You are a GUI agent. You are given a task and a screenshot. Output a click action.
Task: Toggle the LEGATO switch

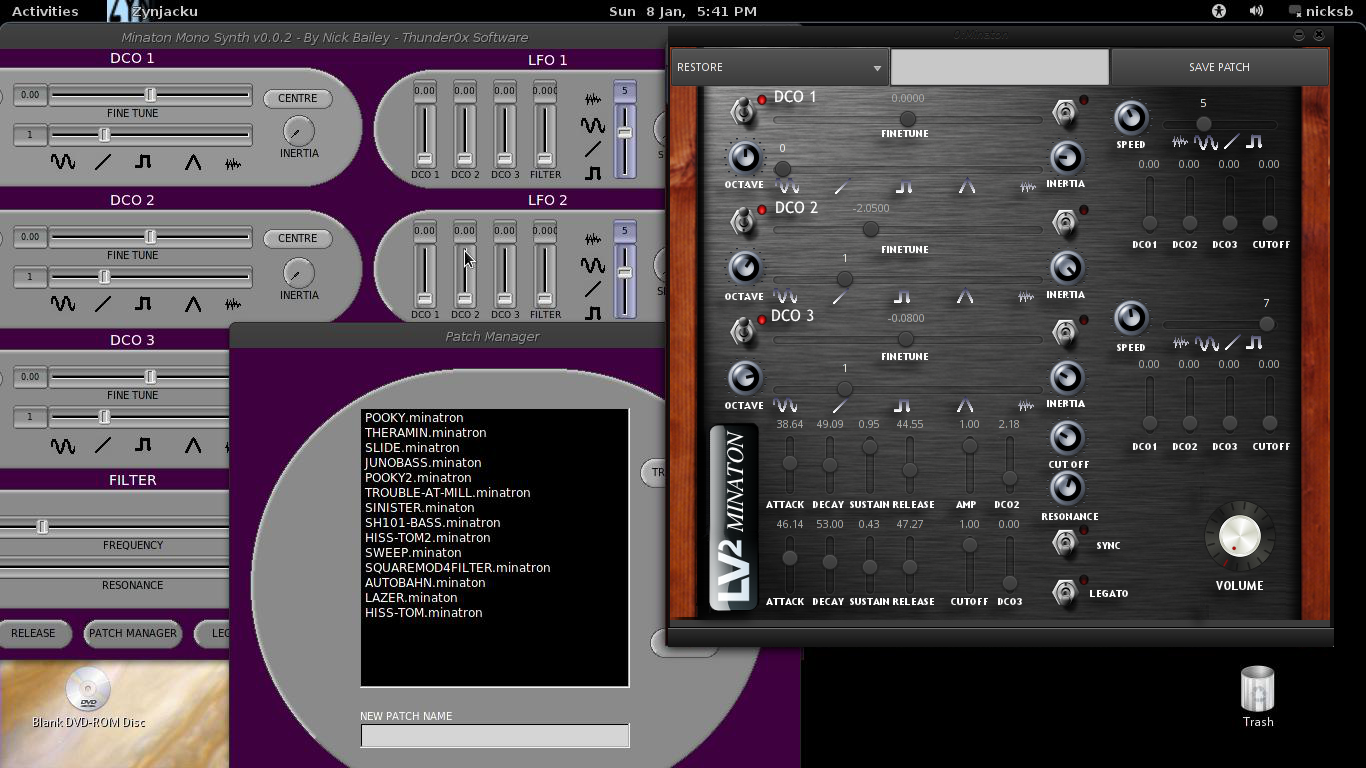pos(1065,592)
